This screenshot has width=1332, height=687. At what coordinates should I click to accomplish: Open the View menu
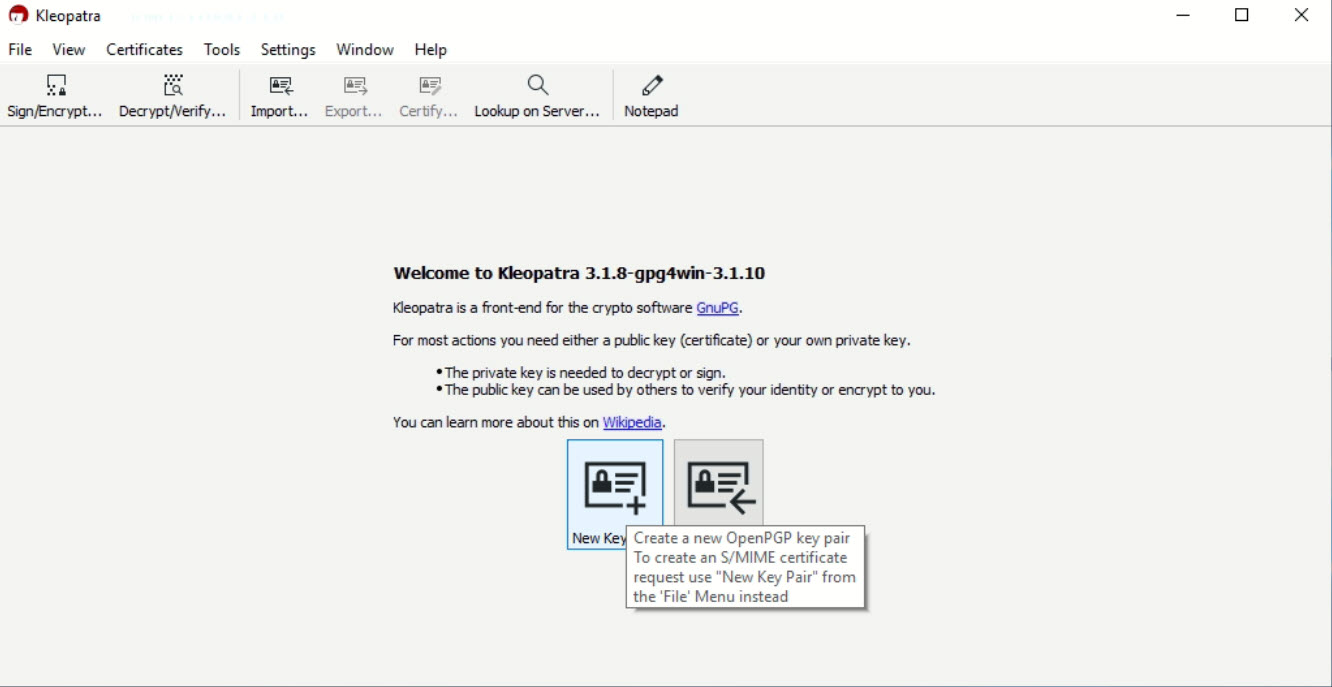pos(69,49)
